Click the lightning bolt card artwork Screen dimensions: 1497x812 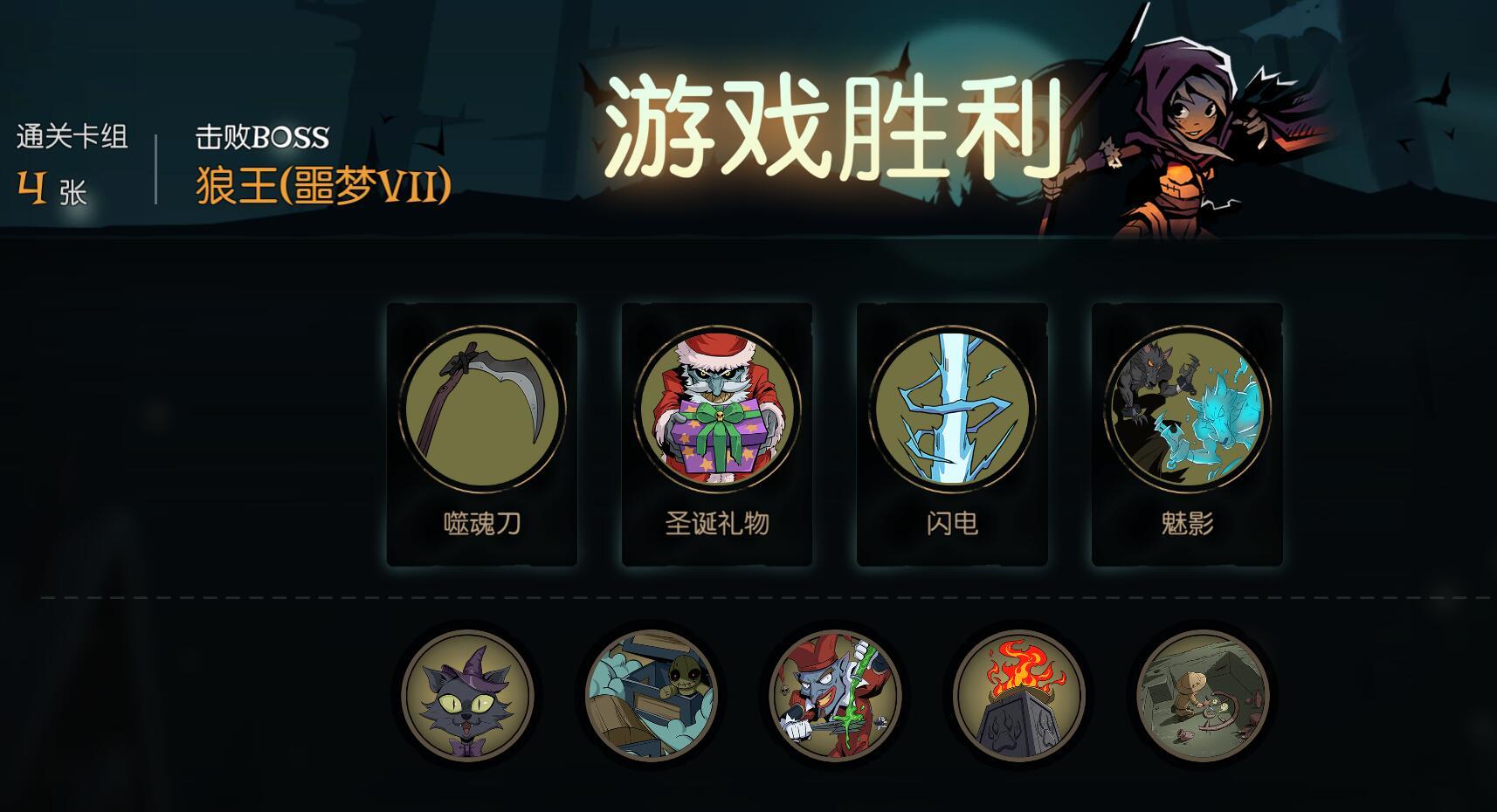click(952, 409)
